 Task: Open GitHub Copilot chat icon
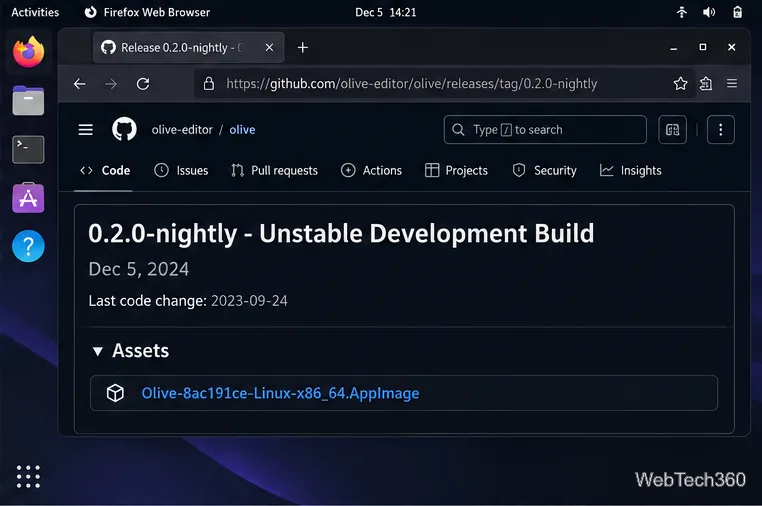coord(672,130)
